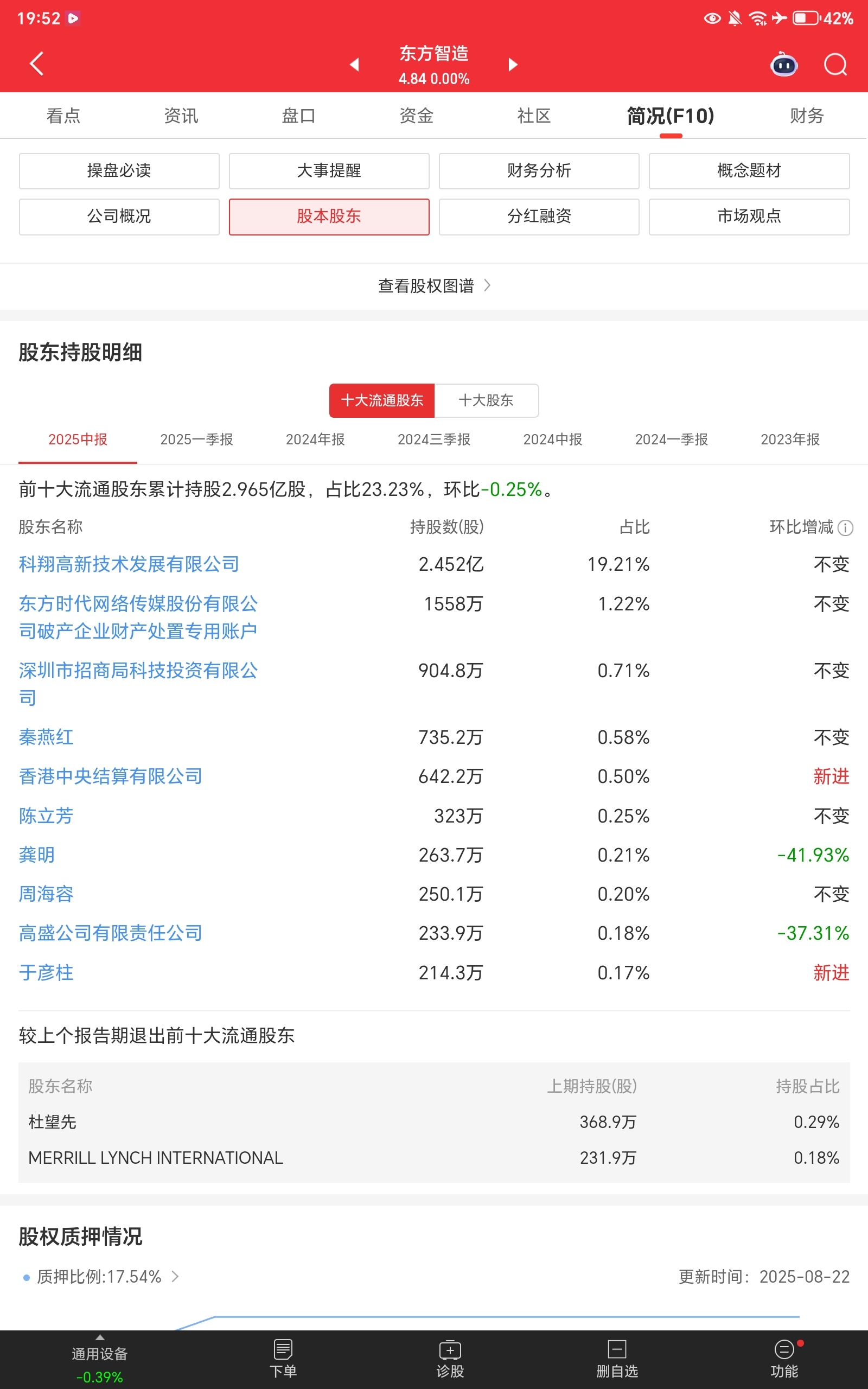Expand the 通用设备 sector bar

(x=100, y=1359)
